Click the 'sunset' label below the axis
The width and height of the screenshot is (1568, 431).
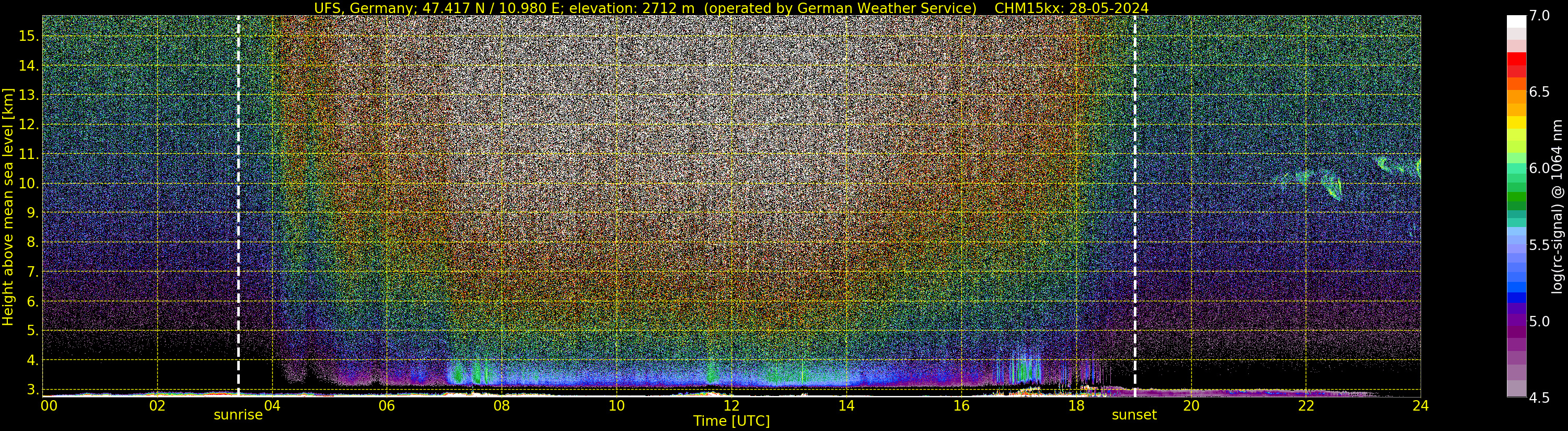coord(1135,415)
